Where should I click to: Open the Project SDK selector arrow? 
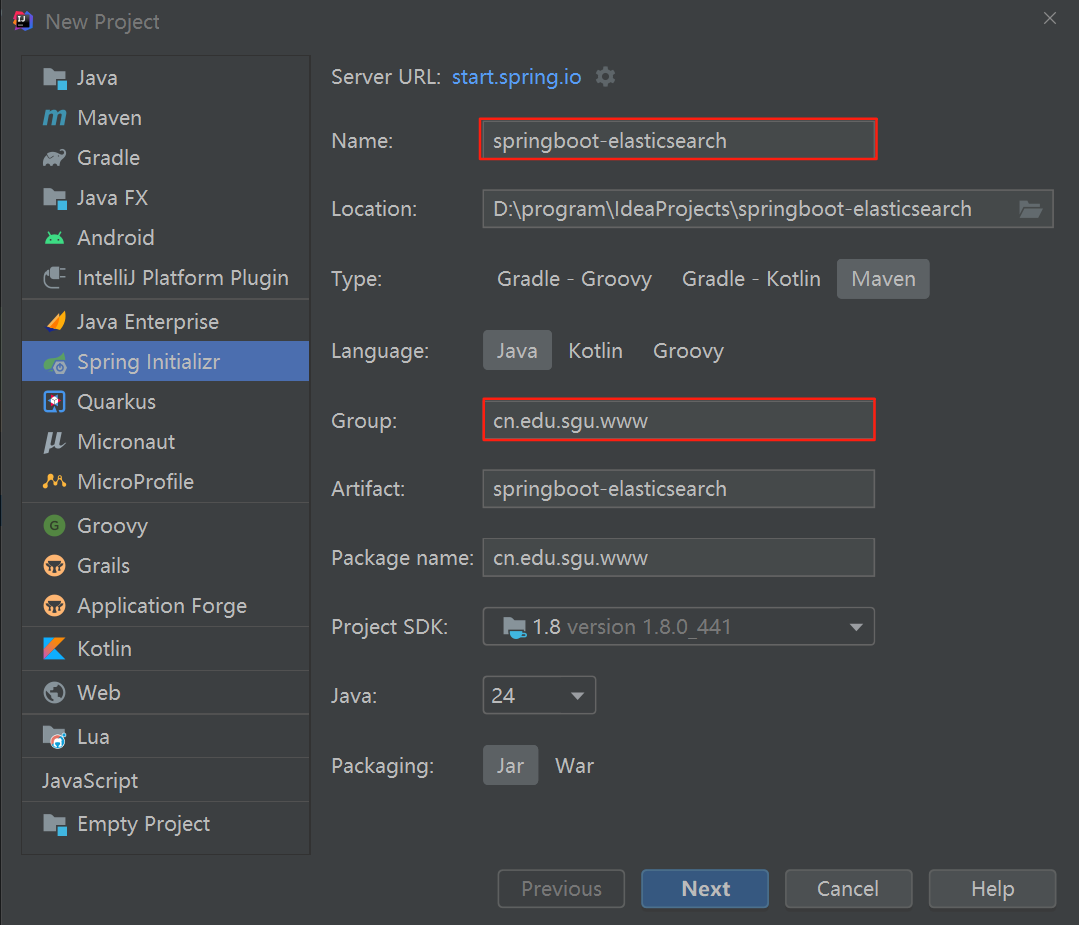(855, 626)
